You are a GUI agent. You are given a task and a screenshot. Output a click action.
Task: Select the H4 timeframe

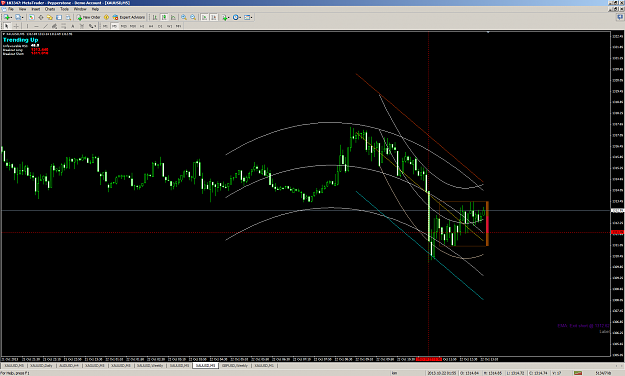pyautogui.click(x=151, y=26)
